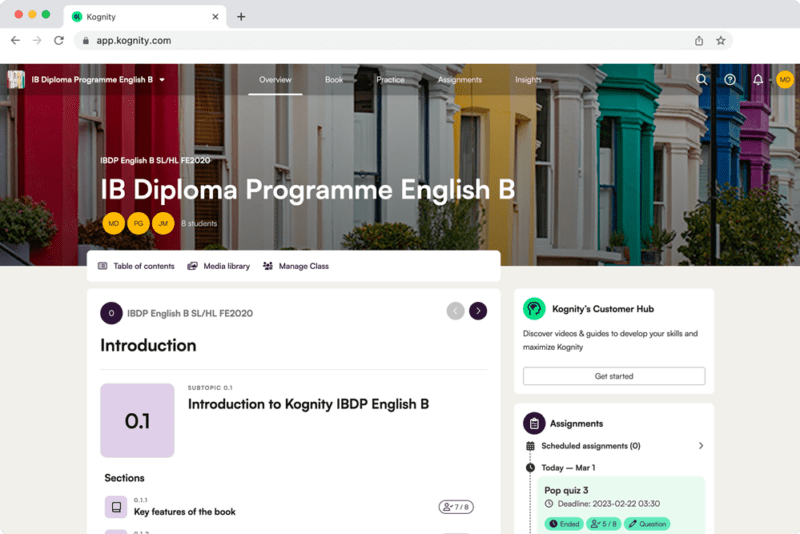This screenshot has width=800, height=534.
Task: Click the MD student avatar in banner
Action: point(113,223)
